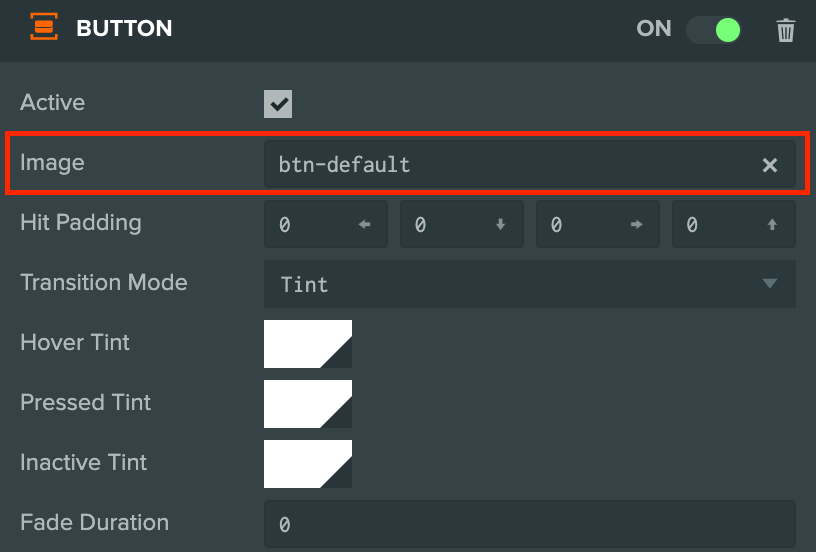Open the Hover Tint color picker
The height and width of the screenshot is (552, 816).
[x=308, y=344]
